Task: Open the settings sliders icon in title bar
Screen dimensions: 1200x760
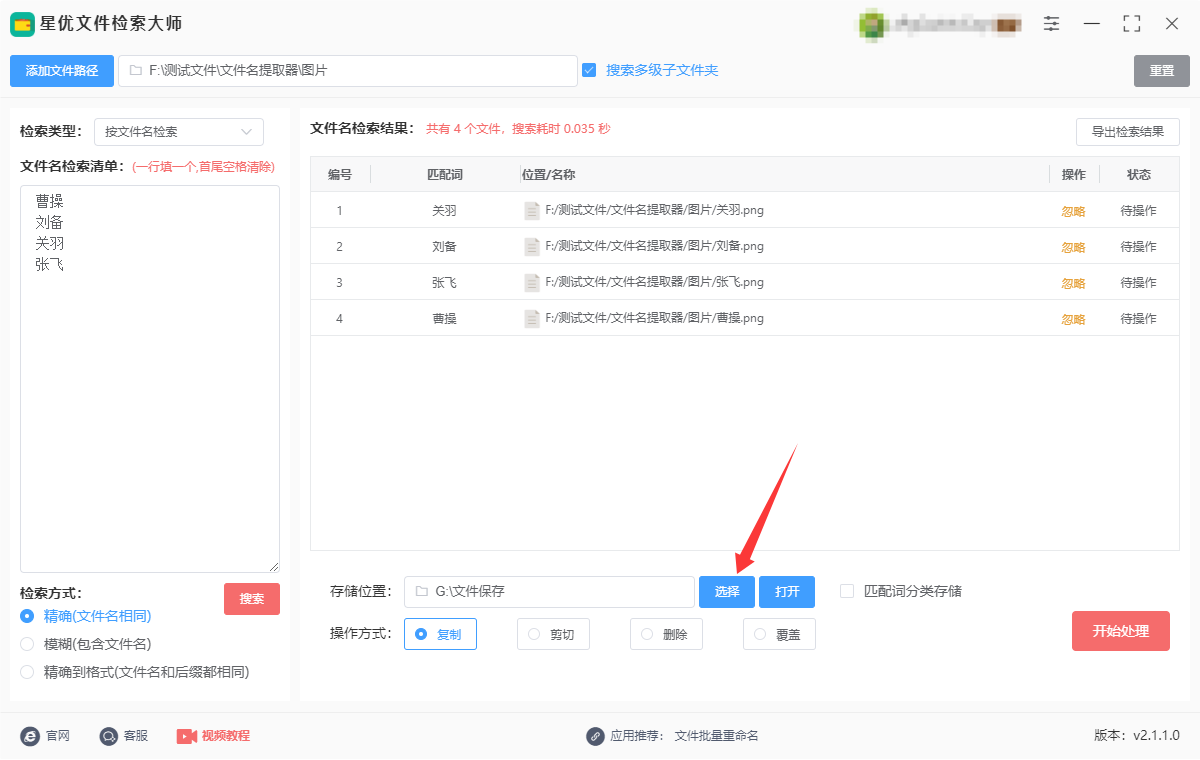Action: [x=1052, y=24]
